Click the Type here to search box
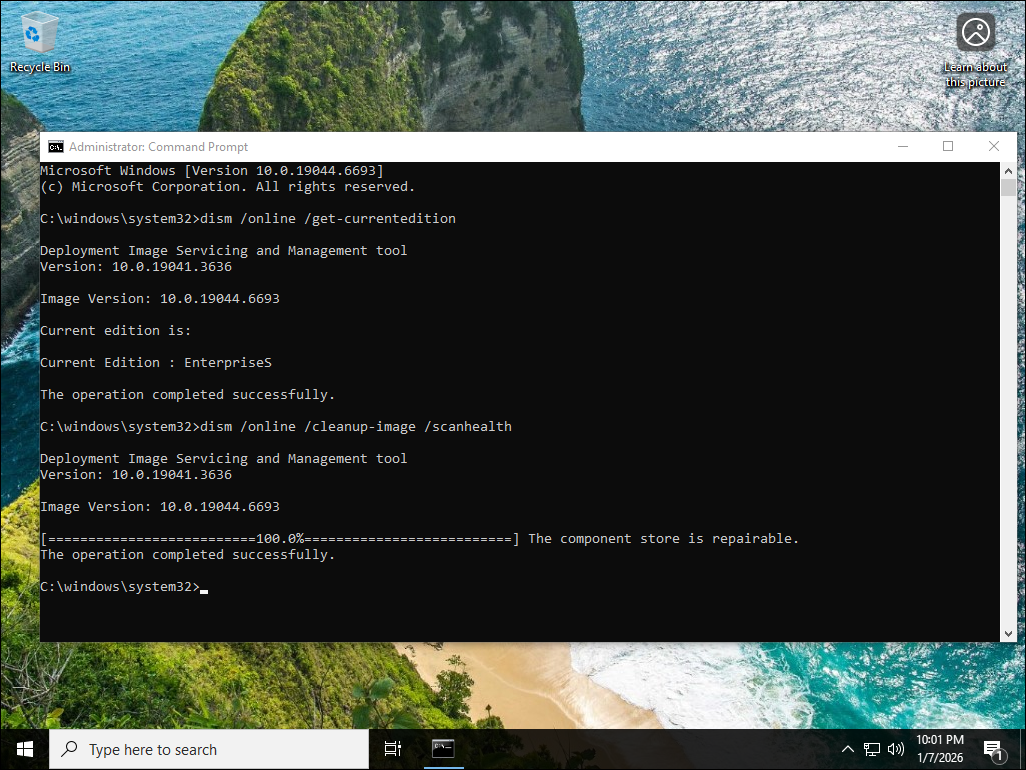Image resolution: width=1026 pixels, height=770 pixels. click(209, 749)
